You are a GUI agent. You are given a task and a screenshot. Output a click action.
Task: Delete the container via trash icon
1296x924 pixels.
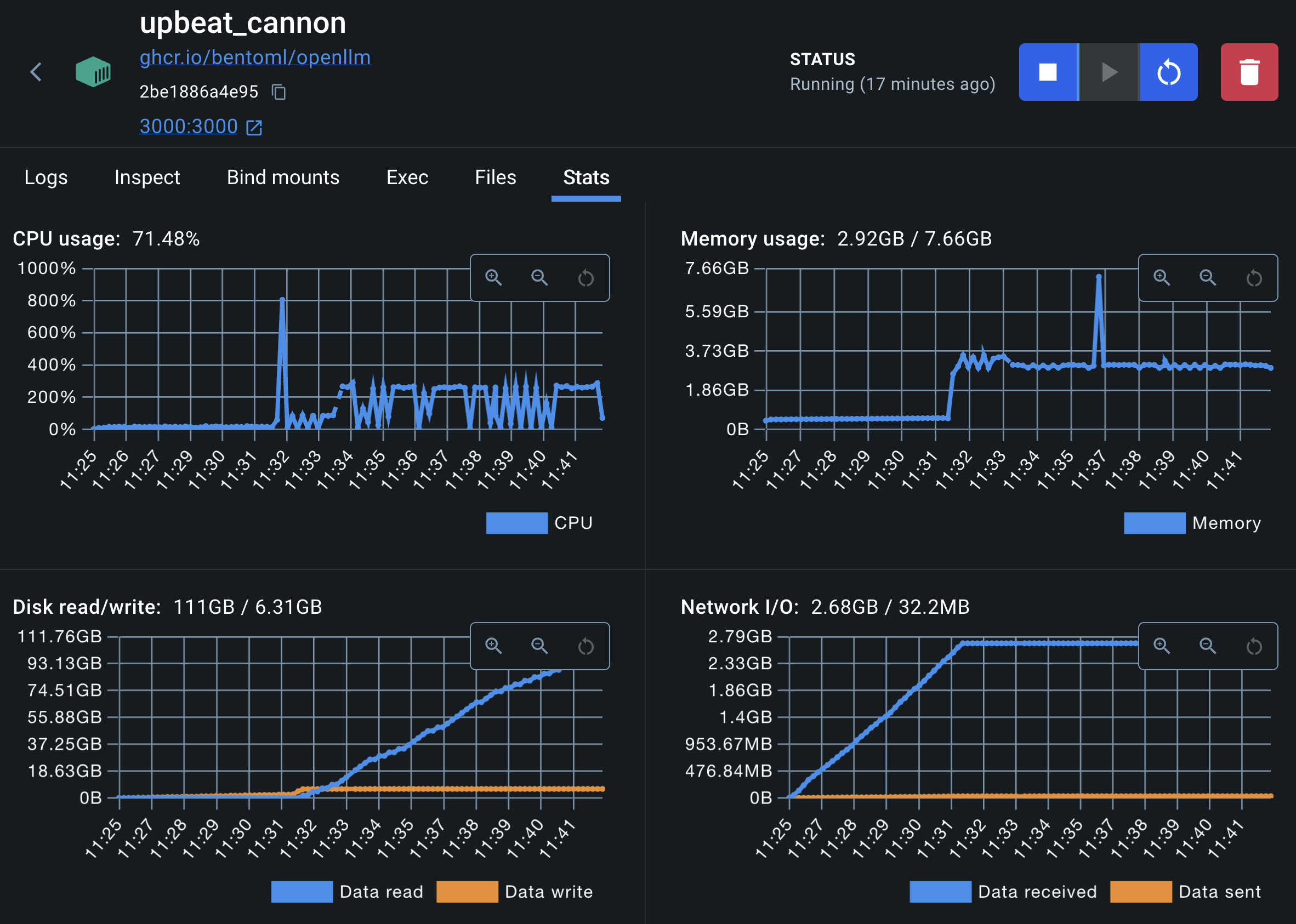pos(1250,72)
